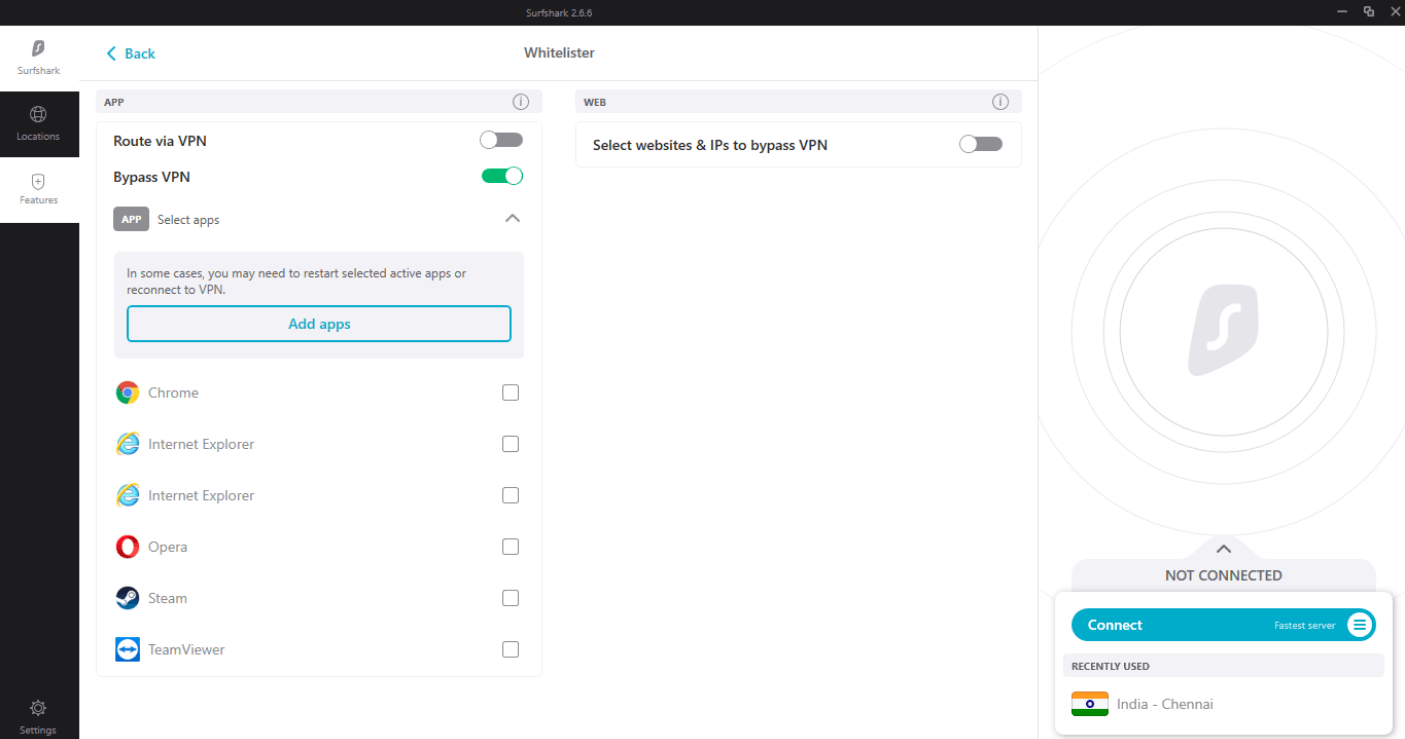Screen dimensions: 1405x739
Task: Show info for the WEB section
Action: pyautogui.click(x=1000, y=102)
